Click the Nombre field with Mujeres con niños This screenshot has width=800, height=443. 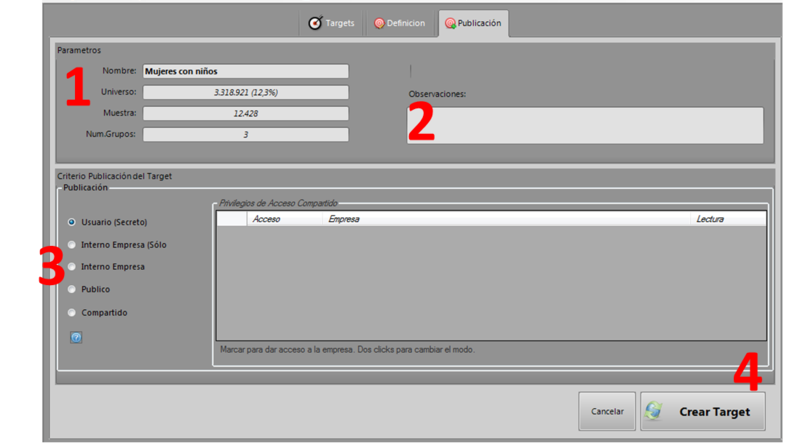pos(245,71)
